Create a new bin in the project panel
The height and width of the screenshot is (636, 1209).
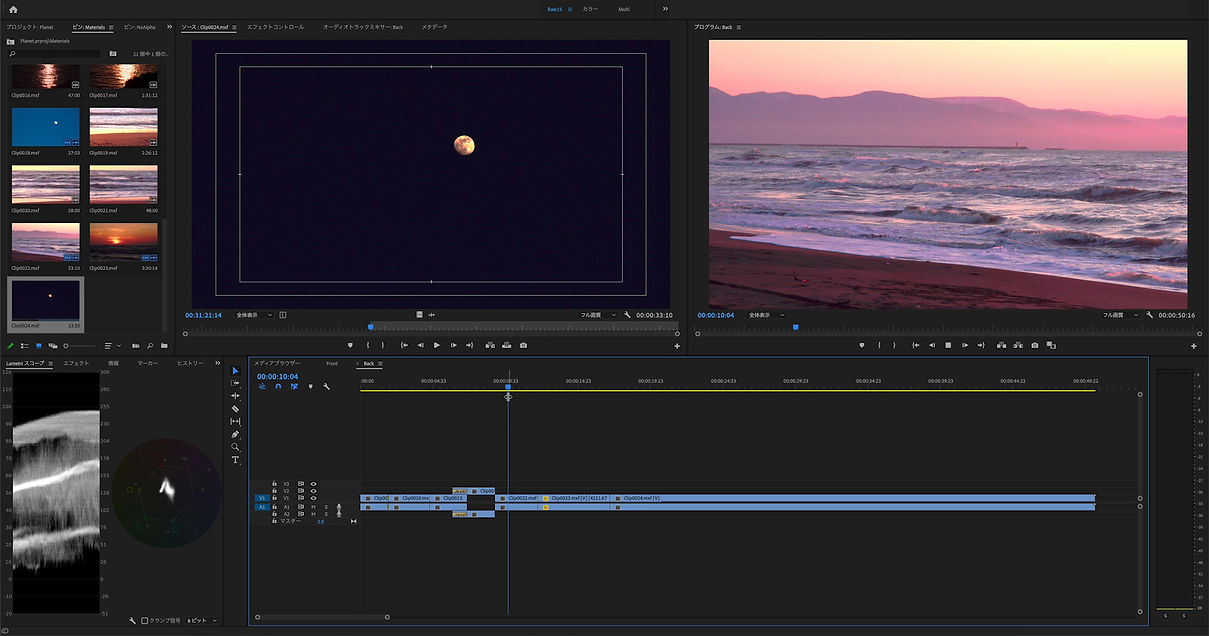point(164,346)
